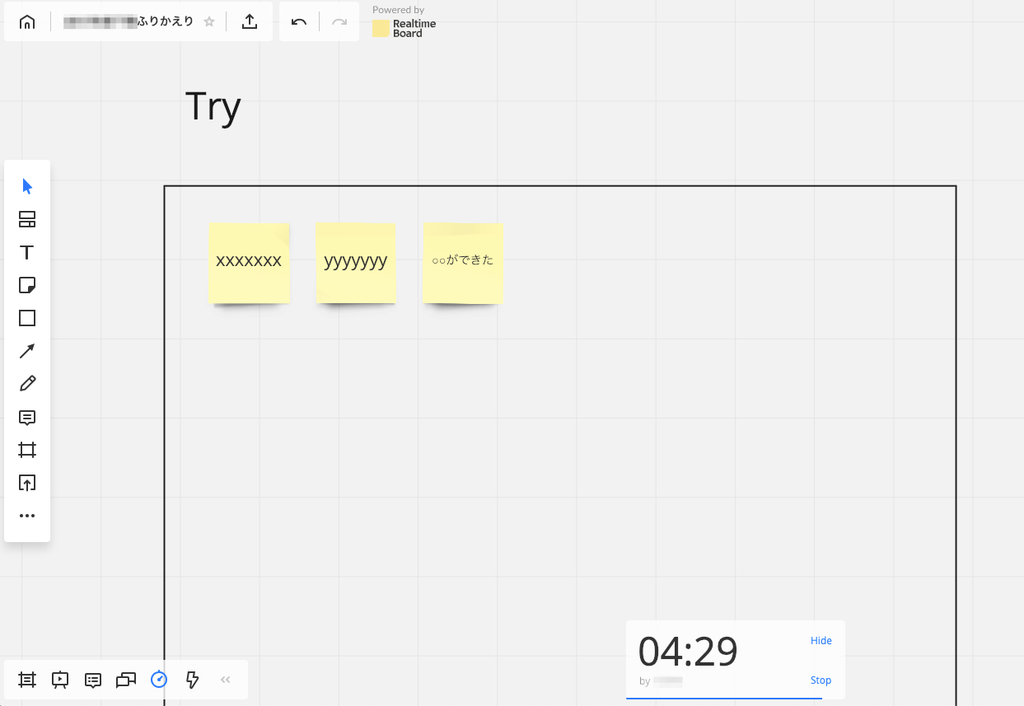The width and height of the screenshot is (1024, 706).
Task: Pick the Sticky note tool
Action: 27,286
